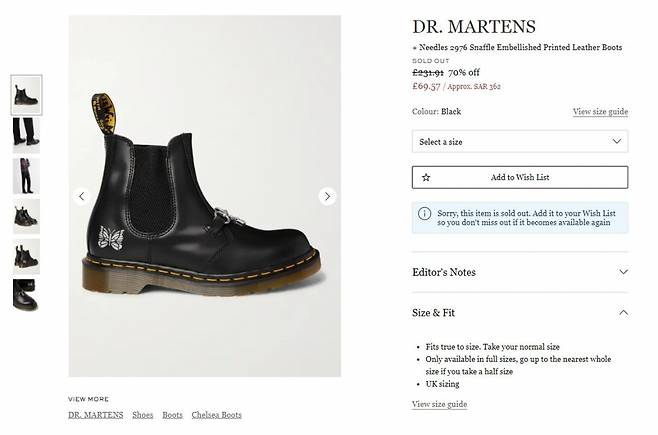Show the next product image arrow
Image resolution: width=658 pixels, height=435 pixels.
pos(327,196)
